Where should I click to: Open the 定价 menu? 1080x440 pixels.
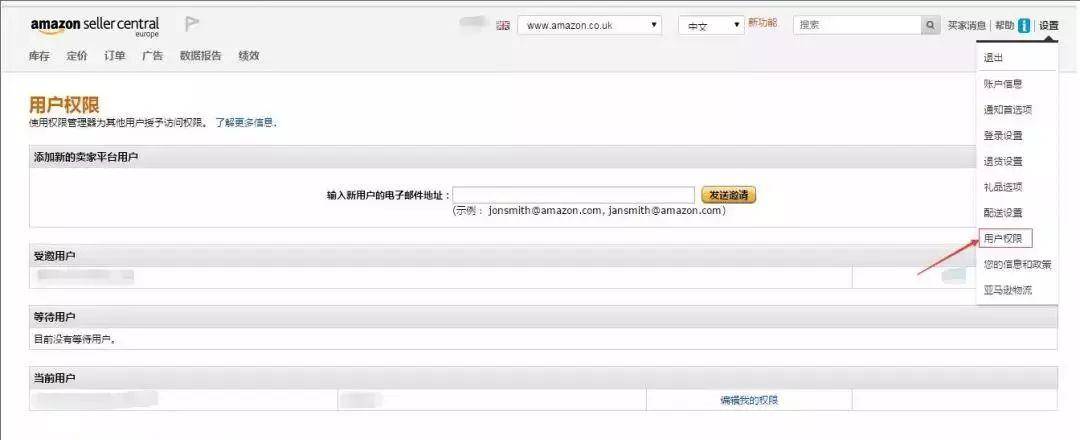point(77,56)
